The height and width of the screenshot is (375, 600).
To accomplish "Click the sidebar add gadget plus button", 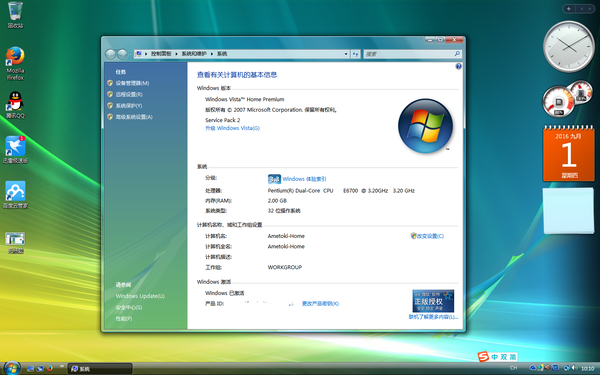I will click(x=569, y=8).
